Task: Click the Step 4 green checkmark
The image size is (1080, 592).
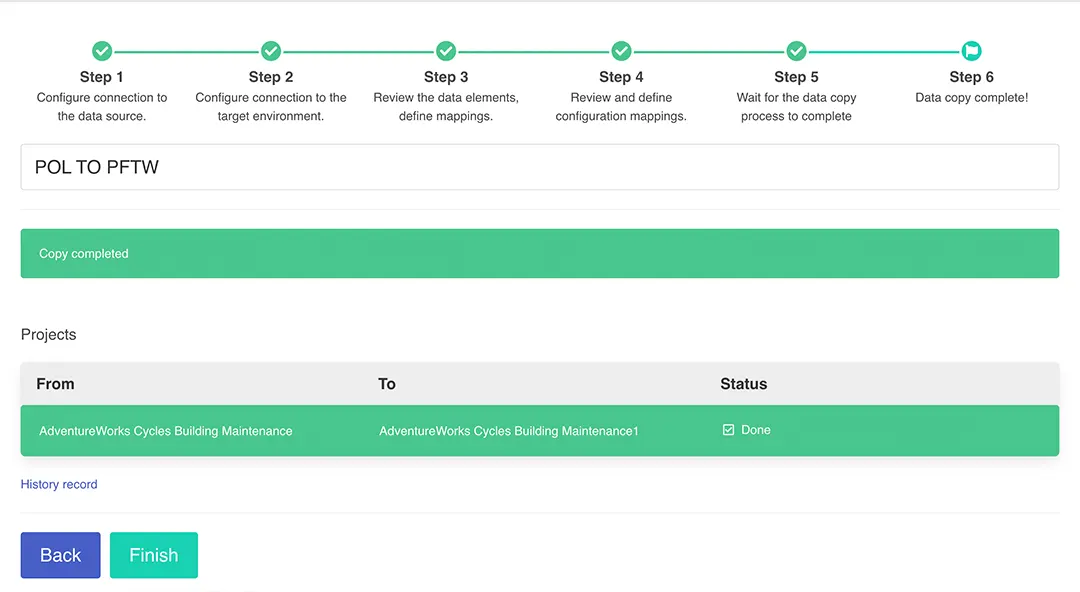Action: pyautogui.click(x=621, y=51)
